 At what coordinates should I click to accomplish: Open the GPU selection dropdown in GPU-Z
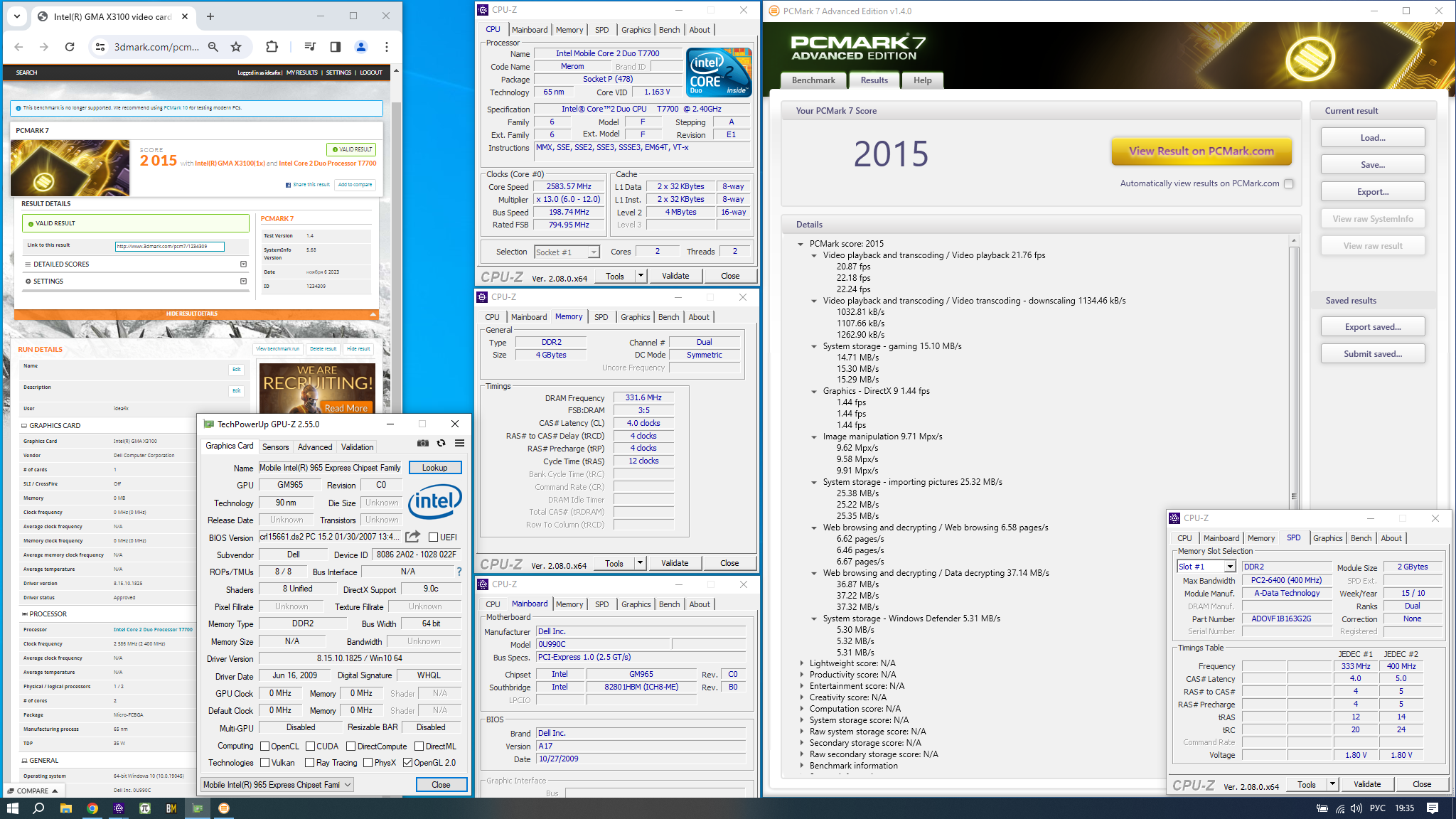pyautogui.click(x=277, y=785)
